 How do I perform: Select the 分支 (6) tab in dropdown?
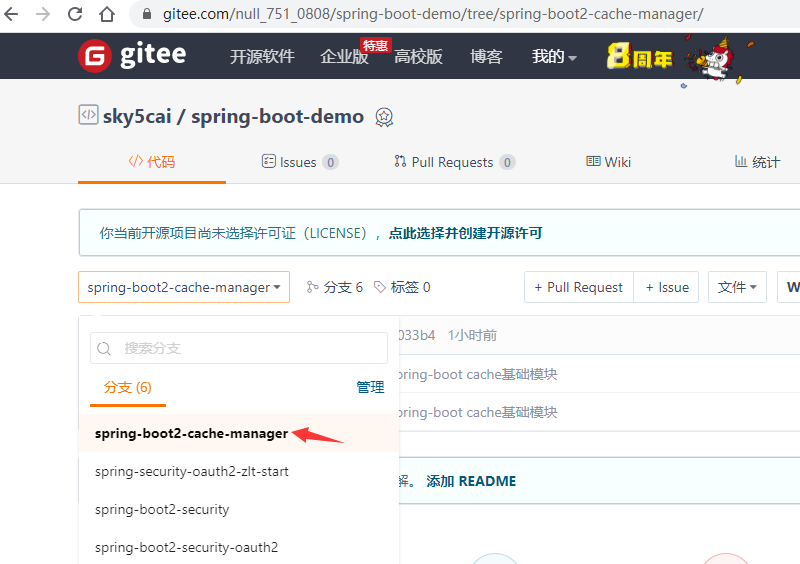click(x=128, y=387)
